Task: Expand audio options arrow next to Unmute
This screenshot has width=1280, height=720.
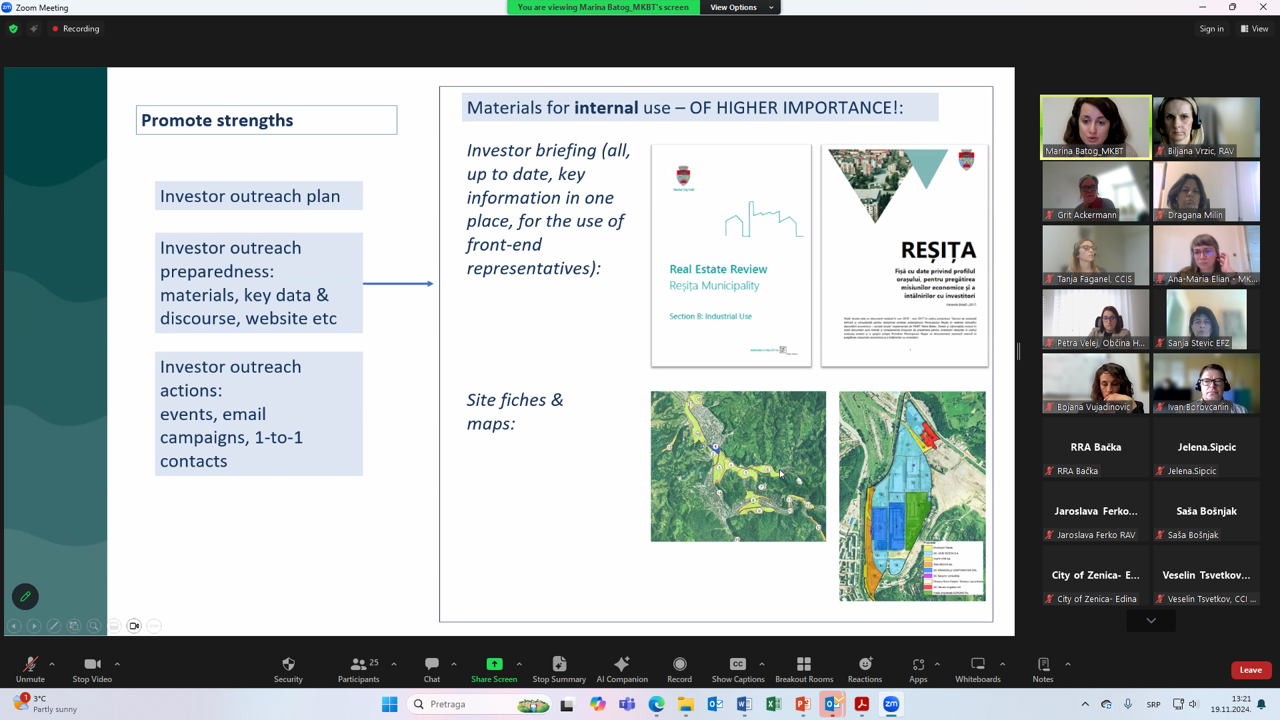Action: point(52,664)
